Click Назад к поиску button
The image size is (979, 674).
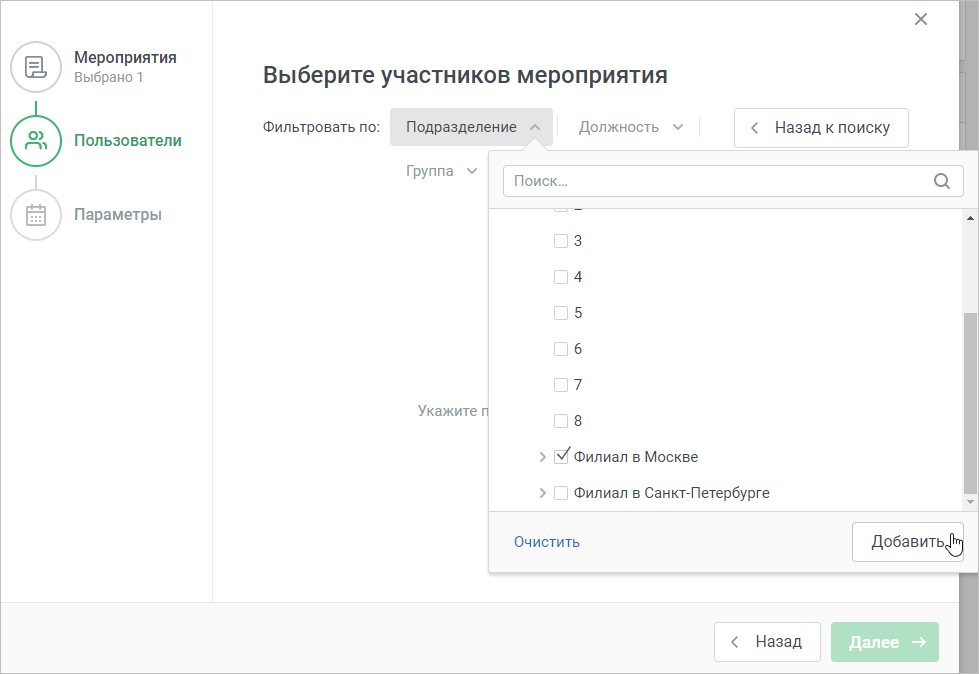821,128
